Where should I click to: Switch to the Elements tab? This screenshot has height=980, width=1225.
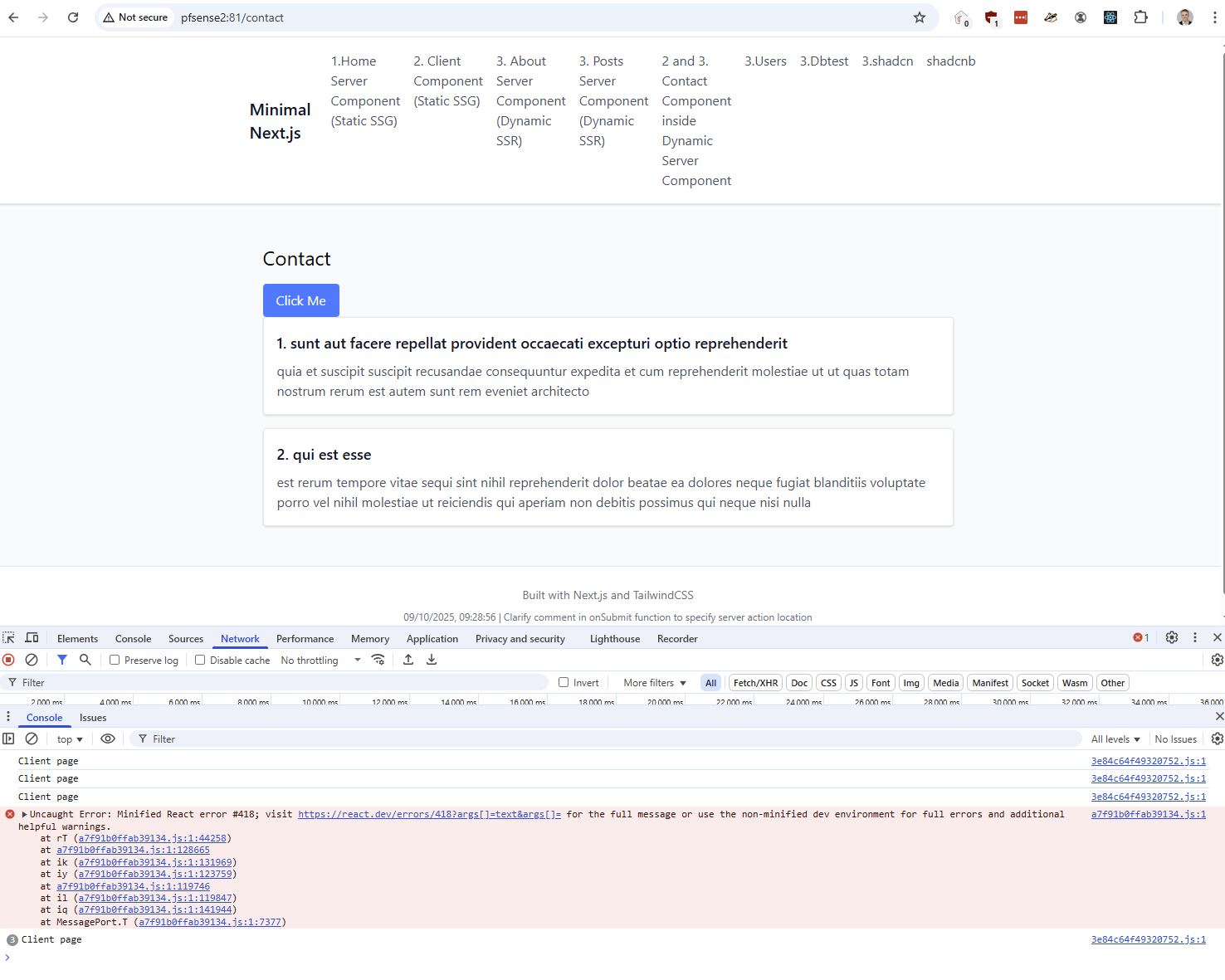pos(77,639)
